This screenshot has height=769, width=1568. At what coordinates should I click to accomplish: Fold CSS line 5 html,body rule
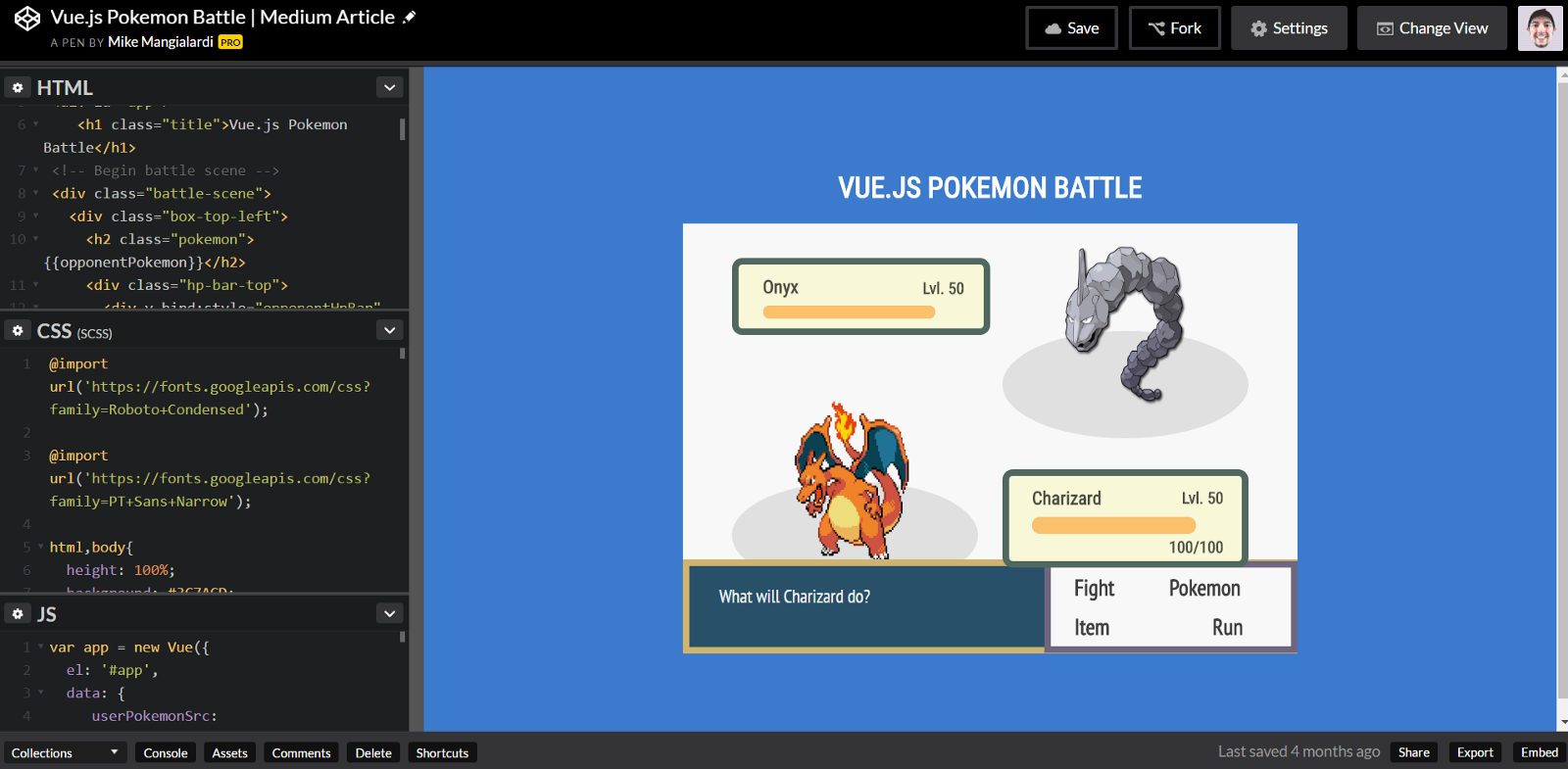click(40, 547)
